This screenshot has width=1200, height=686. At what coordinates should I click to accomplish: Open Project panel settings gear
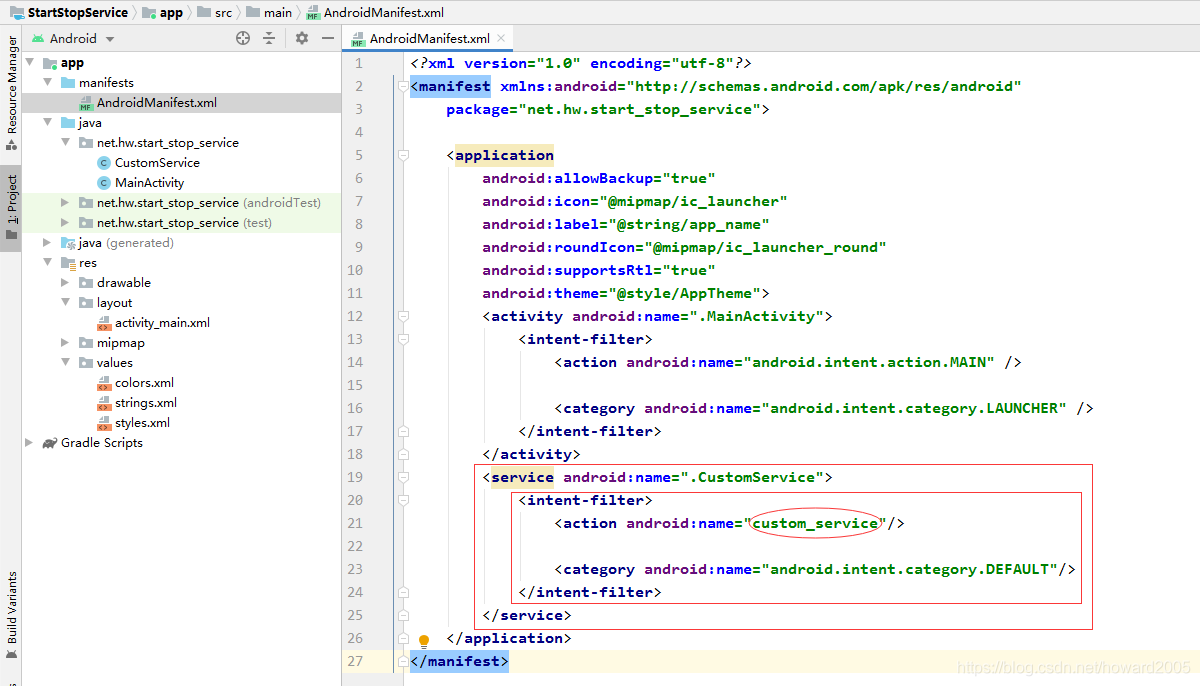[302, 38]
